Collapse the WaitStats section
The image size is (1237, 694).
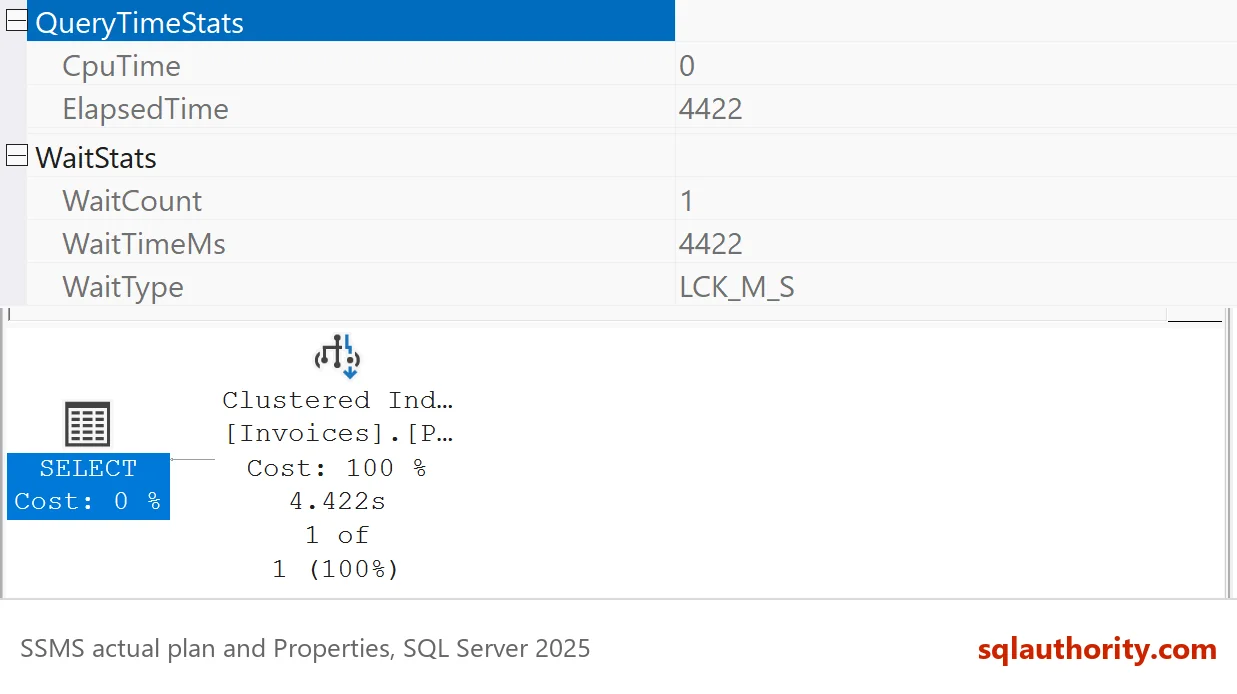16,156
